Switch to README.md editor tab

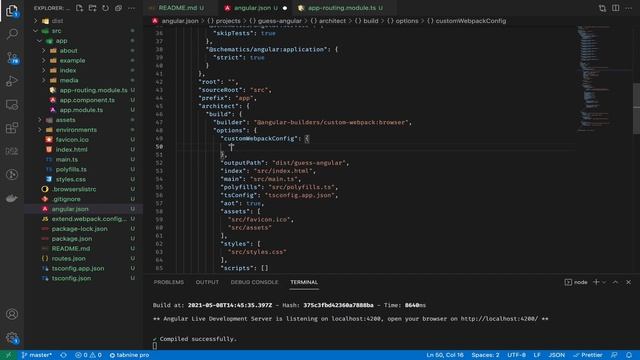click(x=178, y=8)
